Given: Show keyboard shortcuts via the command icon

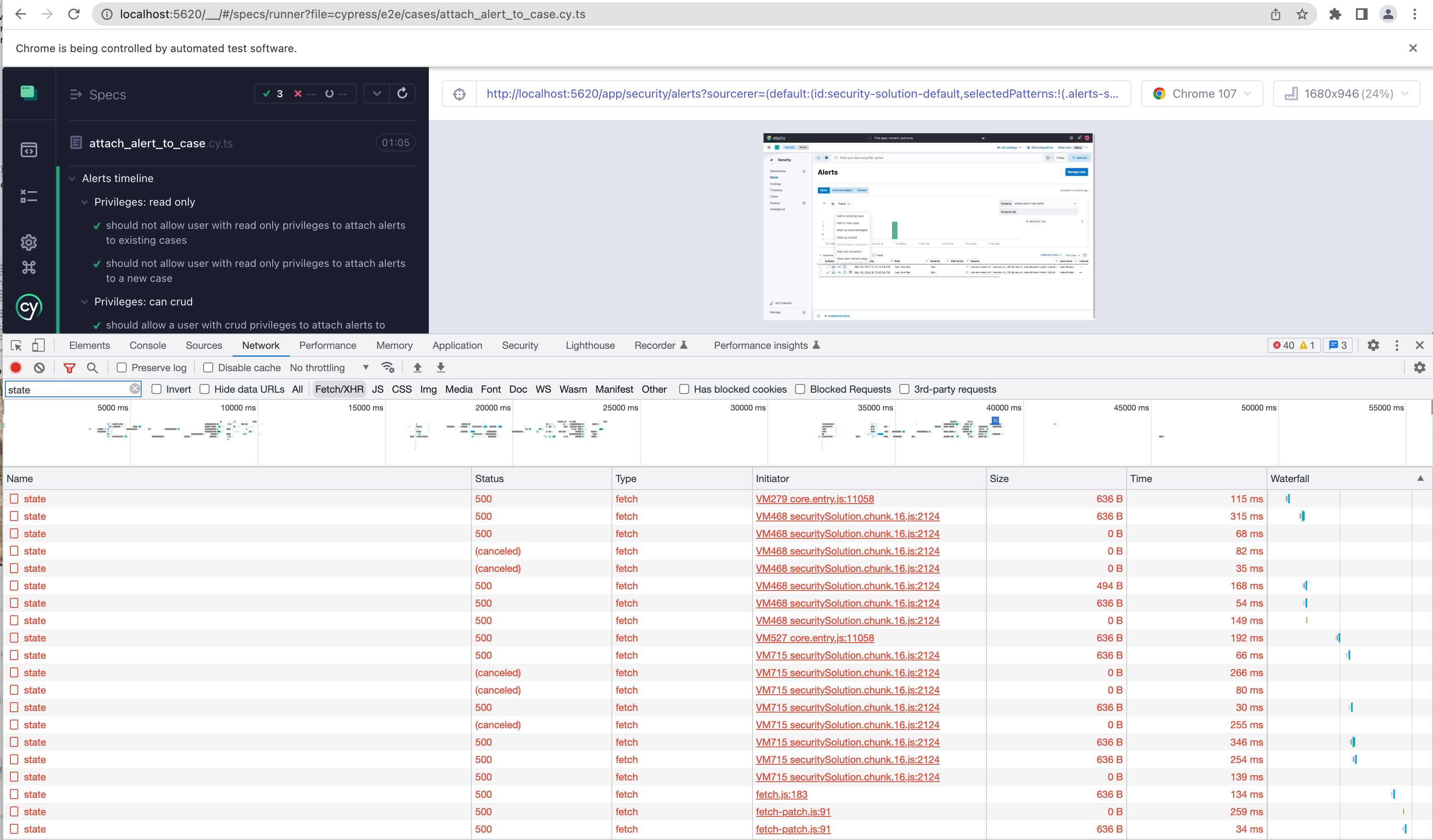Looking at the screenshot, I should pos(29,267).
